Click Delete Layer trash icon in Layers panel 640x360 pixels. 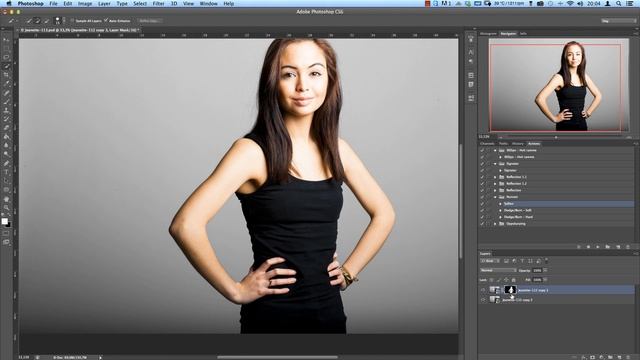(629, 357)
